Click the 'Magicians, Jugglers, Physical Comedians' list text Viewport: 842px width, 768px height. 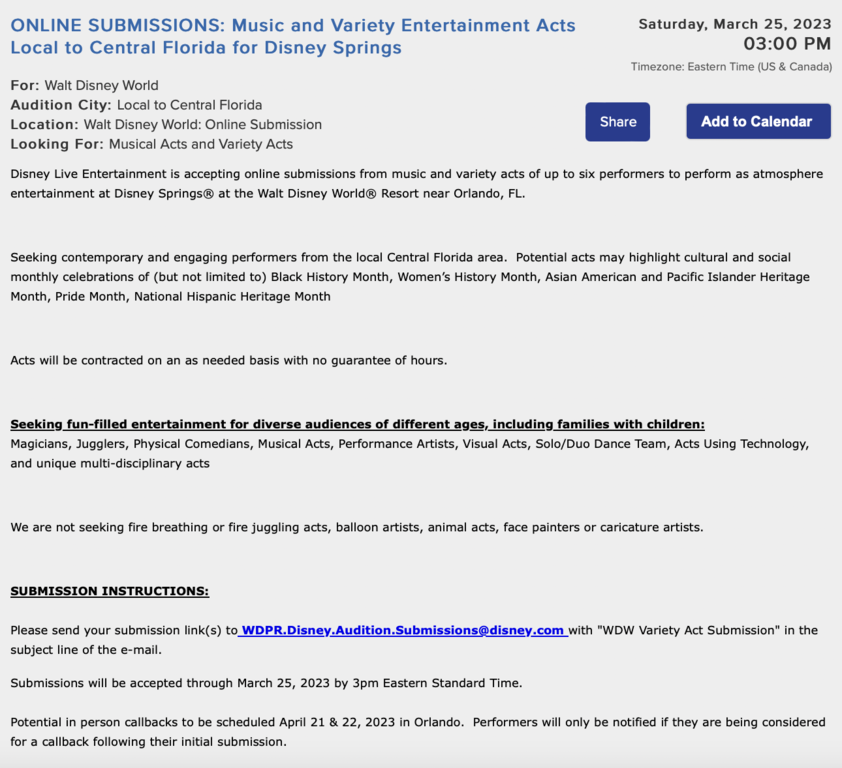coord(409,453)
